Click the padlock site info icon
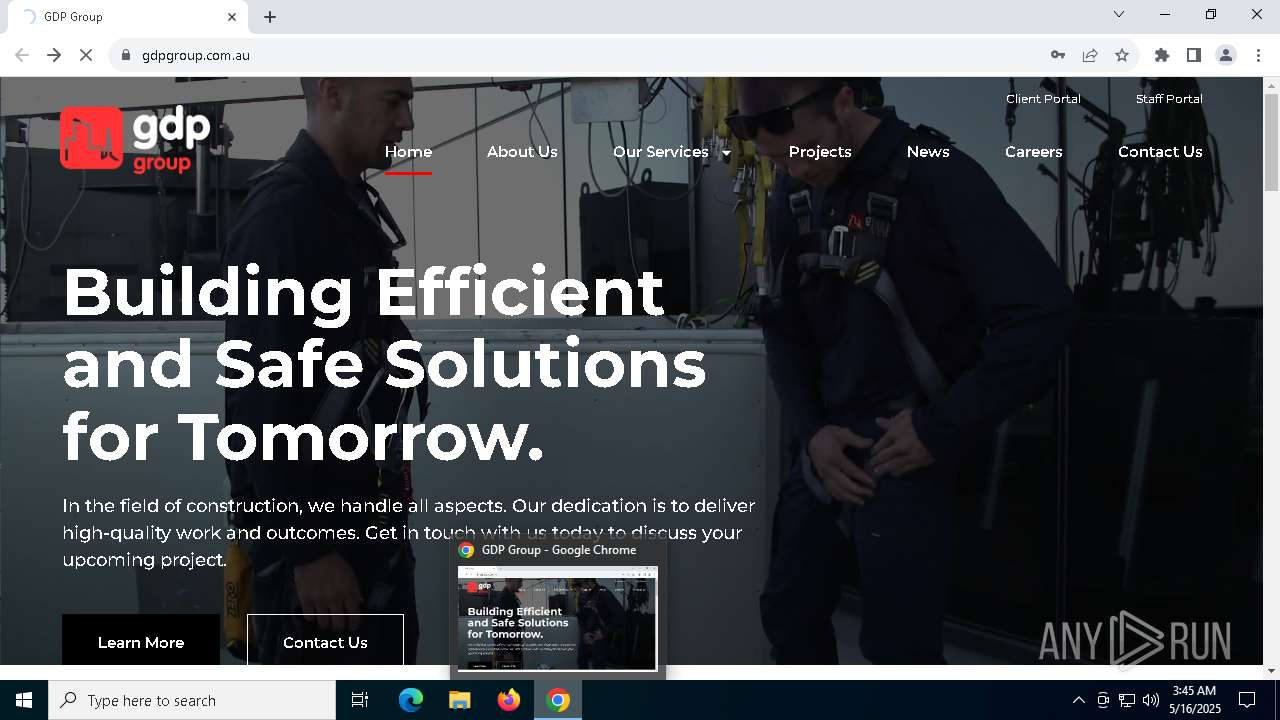The image size is (1280, 720). 126,55
